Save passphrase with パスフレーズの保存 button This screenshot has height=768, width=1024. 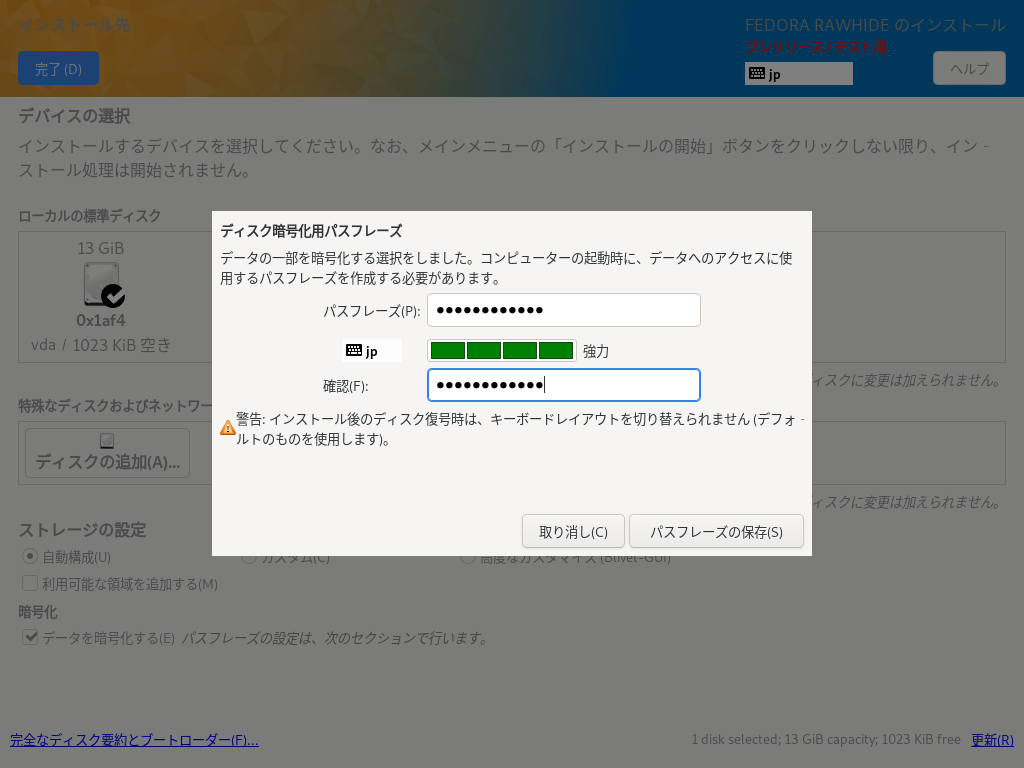click(x=716, y=532)
